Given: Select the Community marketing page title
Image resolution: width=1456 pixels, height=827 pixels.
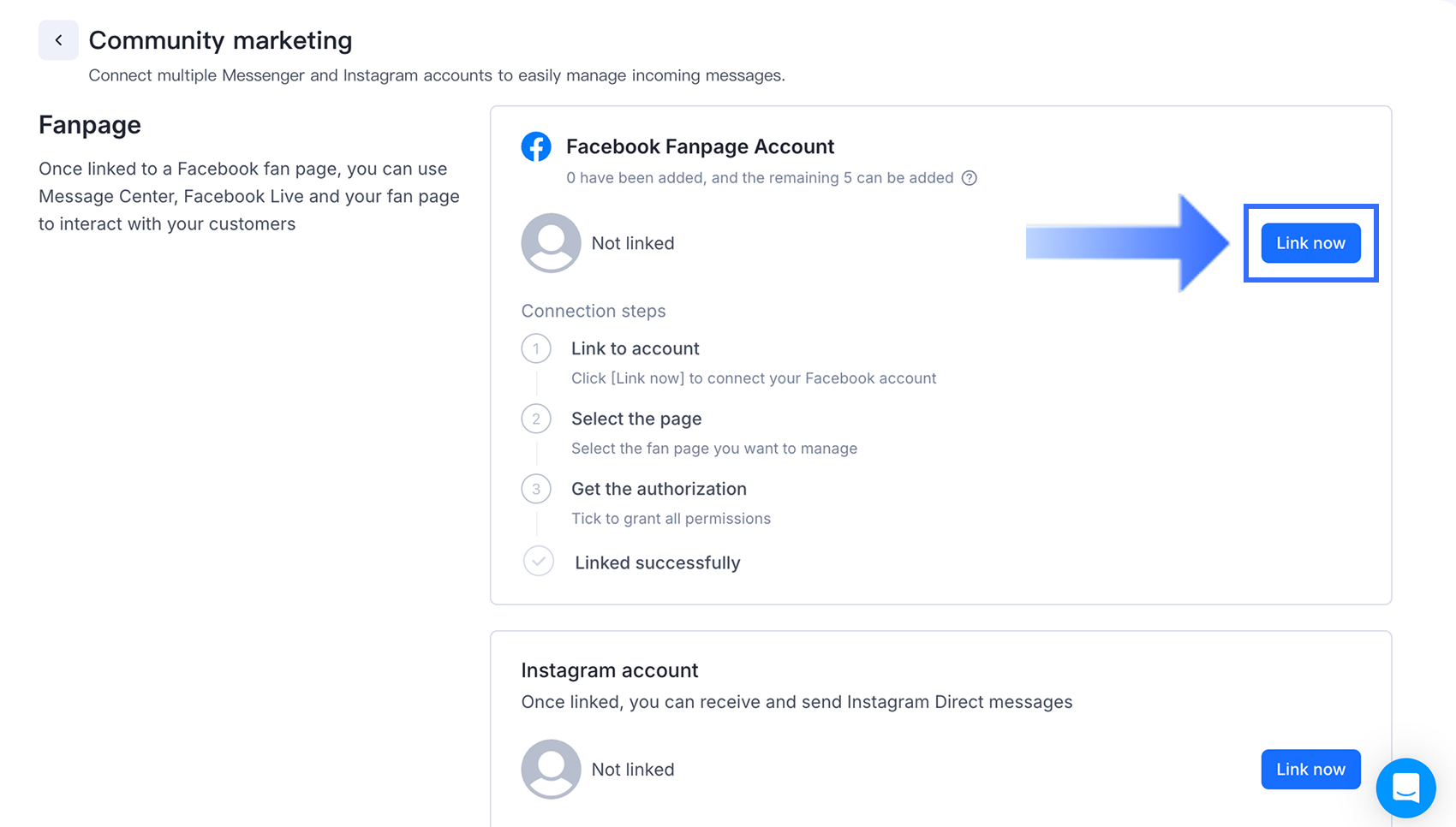Looking at the screenshot, I should click(220, 40).
